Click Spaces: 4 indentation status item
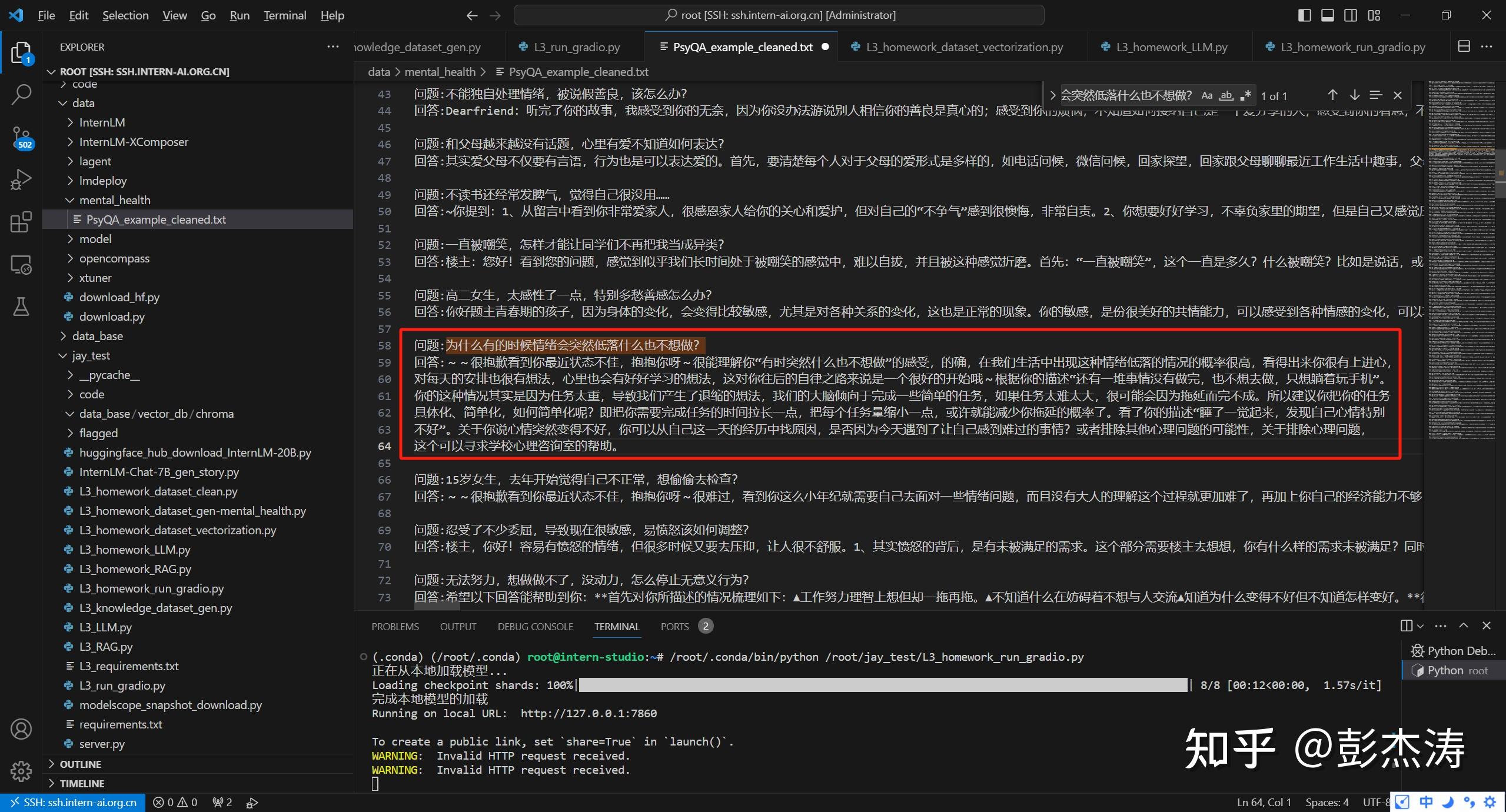Viewport: 1506px width, 812px height. (x=1327, y=802)
